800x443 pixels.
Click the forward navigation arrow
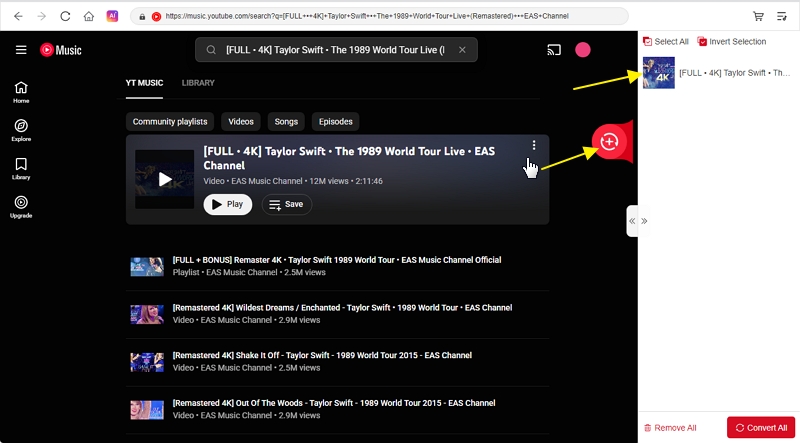pyautogui.click(x=42, y=16)
